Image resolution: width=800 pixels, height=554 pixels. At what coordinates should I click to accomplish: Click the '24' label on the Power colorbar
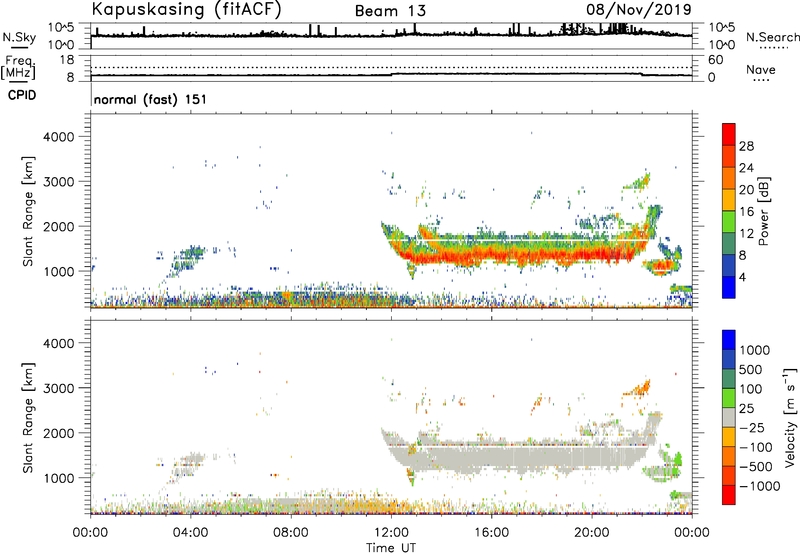click(x=746, y=168)
